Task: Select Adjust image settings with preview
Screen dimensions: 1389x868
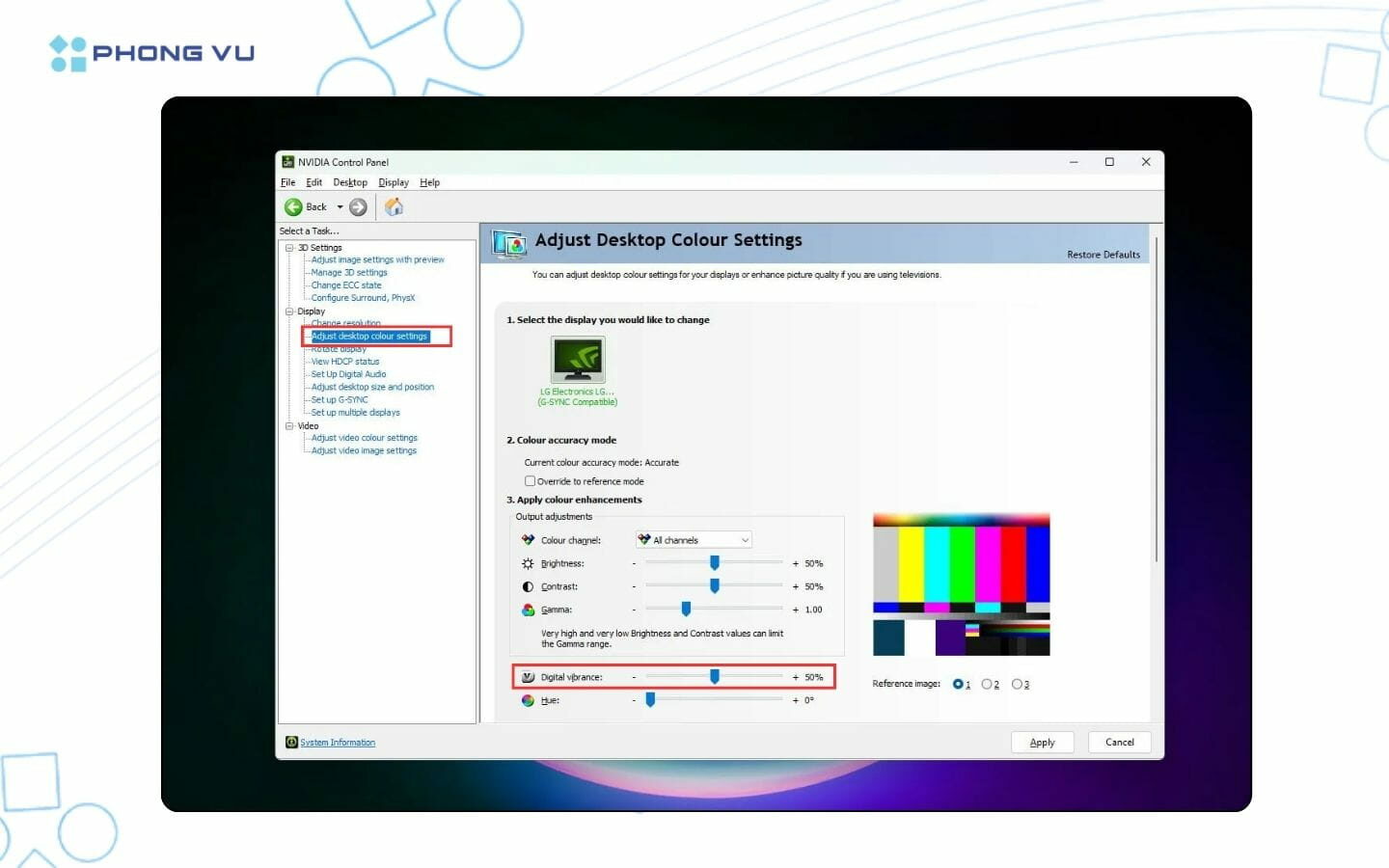Action: [377, 260]
